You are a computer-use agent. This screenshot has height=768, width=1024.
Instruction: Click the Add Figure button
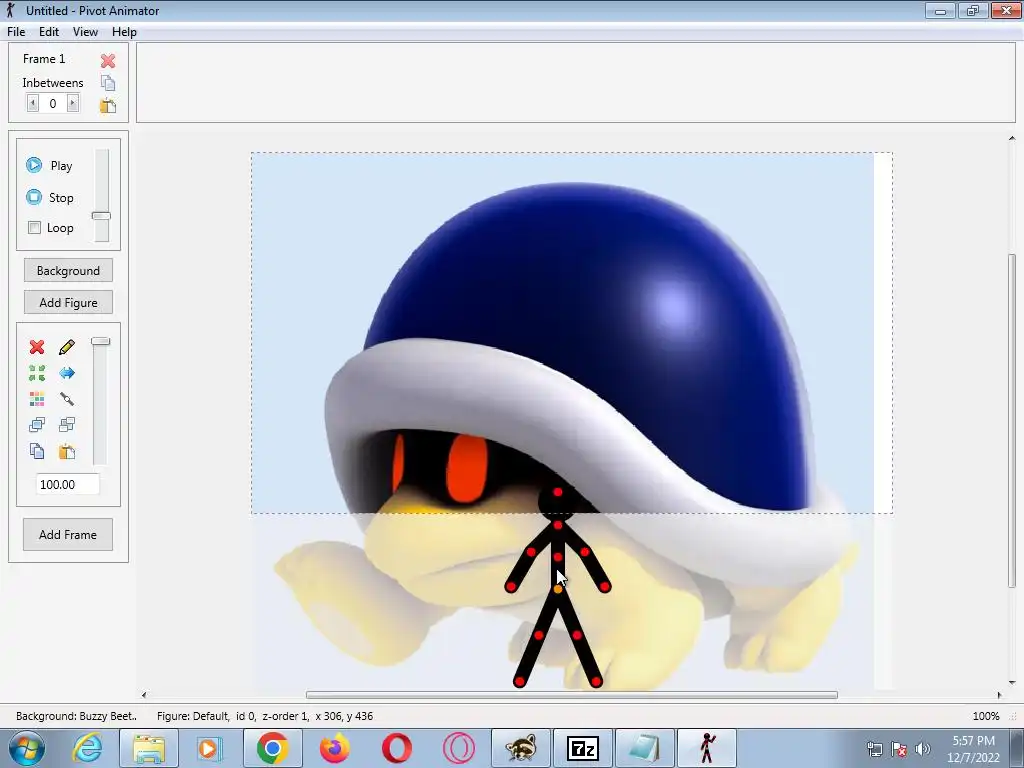pos(68,302)
